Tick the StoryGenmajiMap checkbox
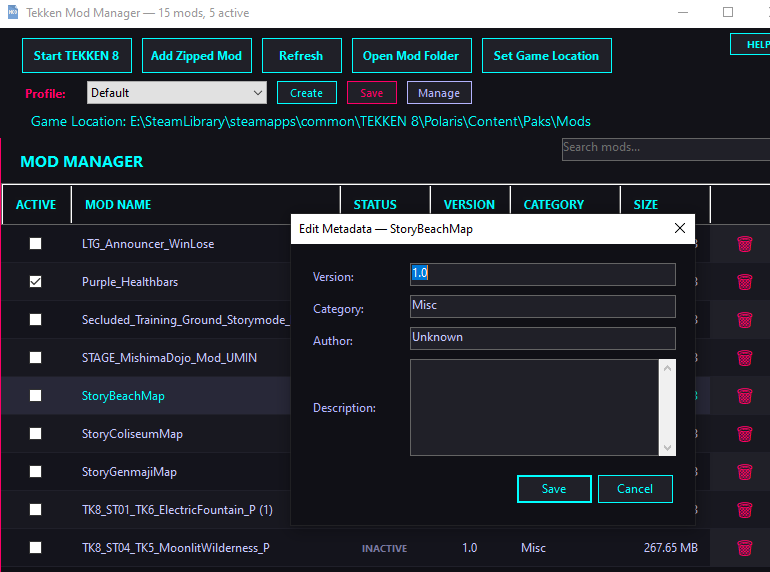Image resolution: width=770 pixels, height=572 pixels. click(x=35, y=472)
